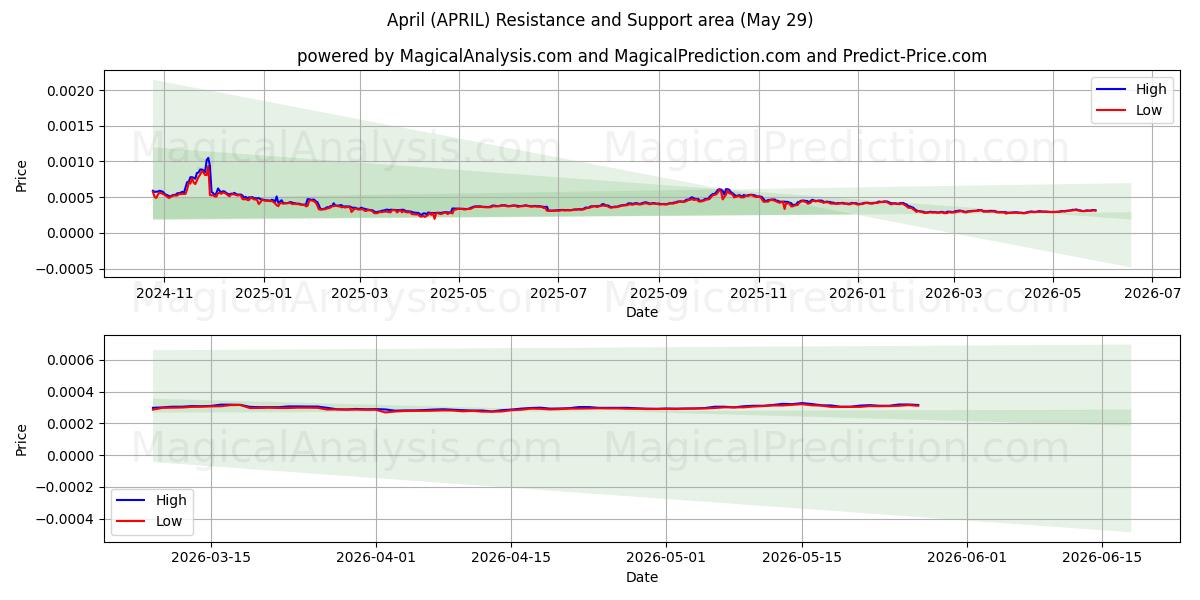Click the top chart y-axis value 0.0010
The height and width of the screenshot is (600, 1200).
pos(71,162)
